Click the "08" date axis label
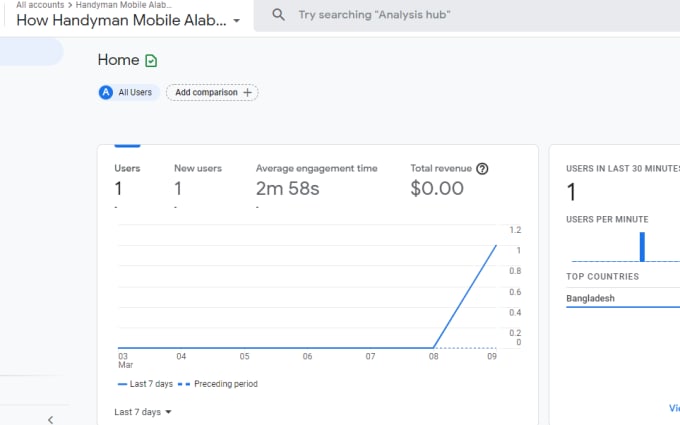 click(433, 356)
